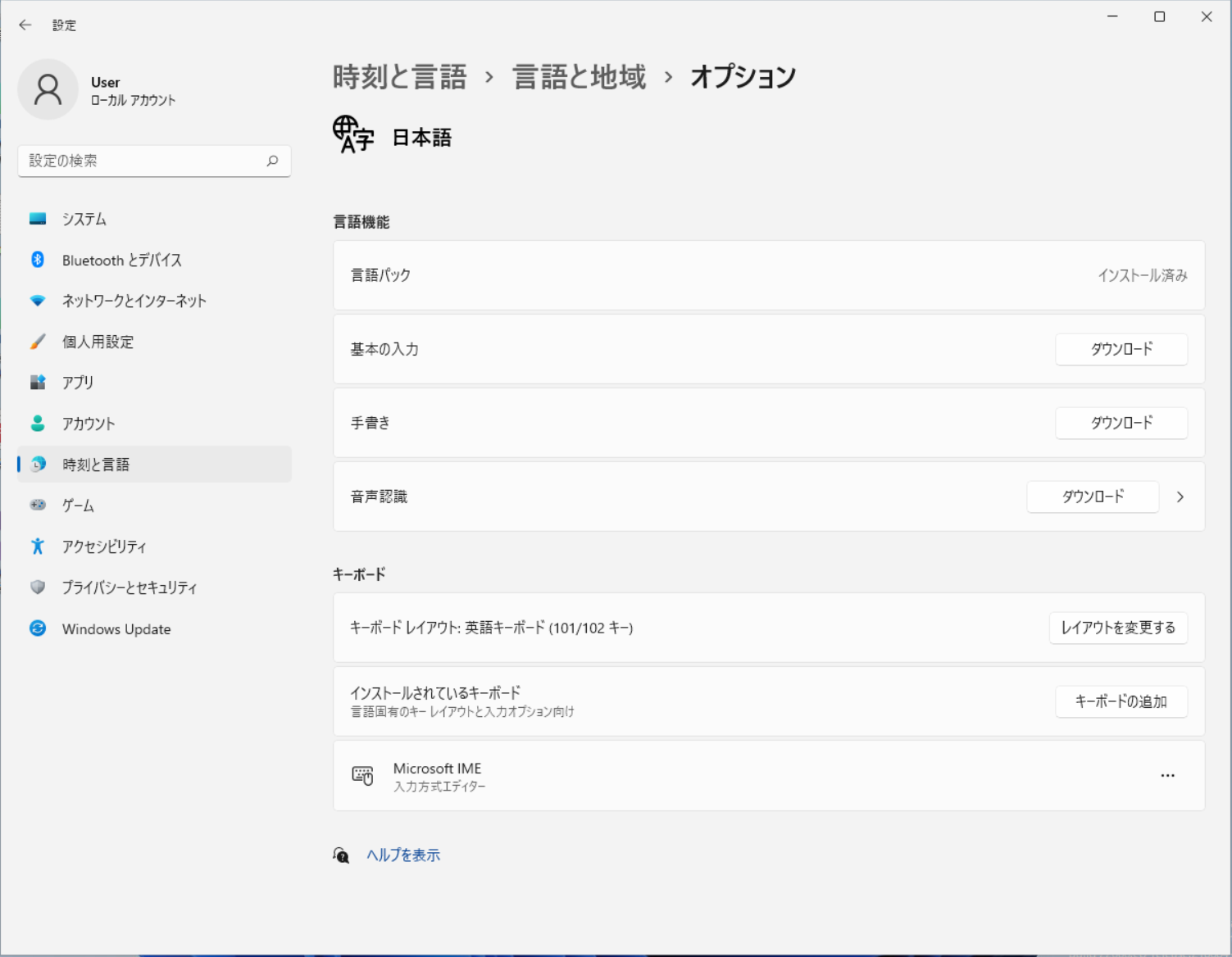Click レイアウトを変更する for keyboard layout
The width and height of the screenshot is (1232, 957).
[1117, 628]
